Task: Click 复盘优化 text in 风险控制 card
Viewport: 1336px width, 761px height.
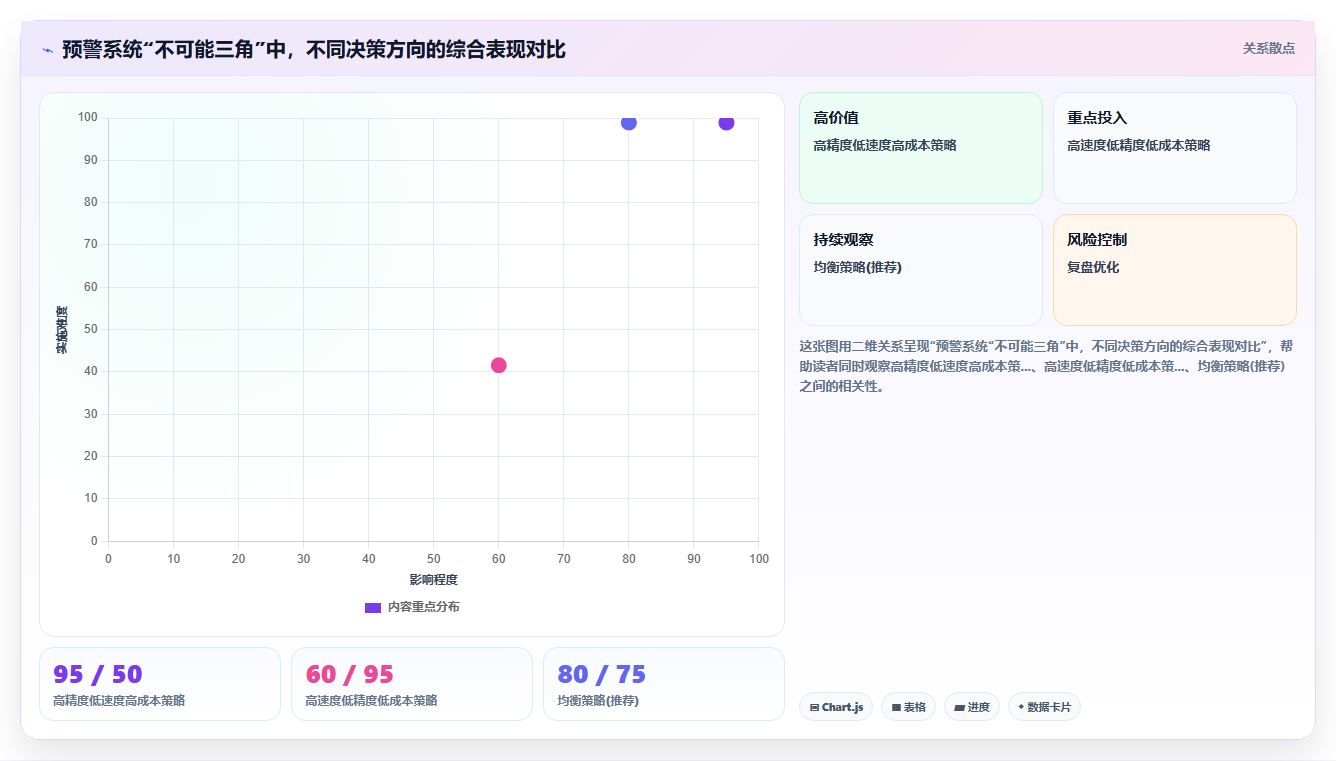Action: (x=1093, y=267)
